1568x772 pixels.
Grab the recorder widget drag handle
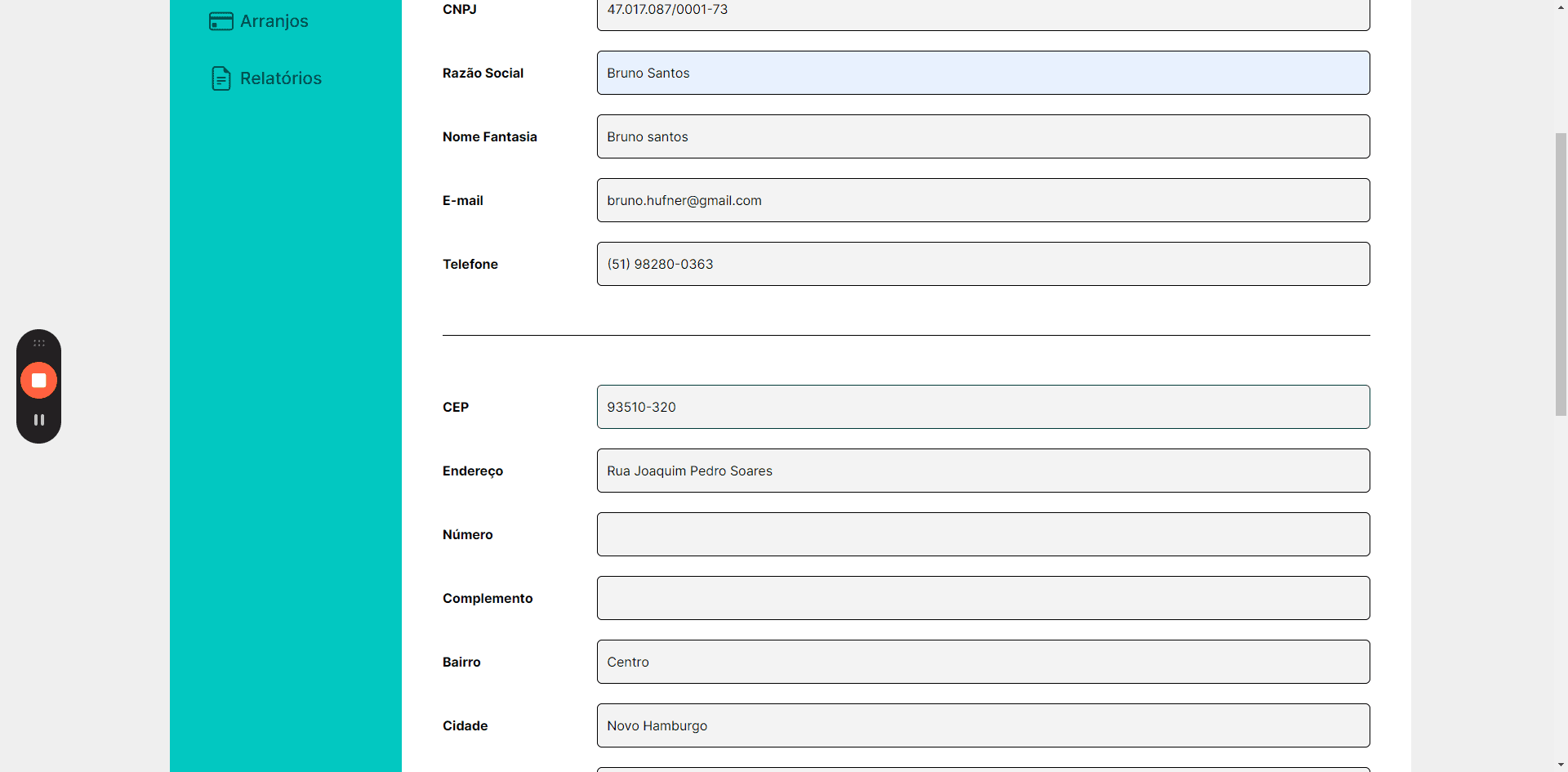pyautogui.click(x=38, y=343)
